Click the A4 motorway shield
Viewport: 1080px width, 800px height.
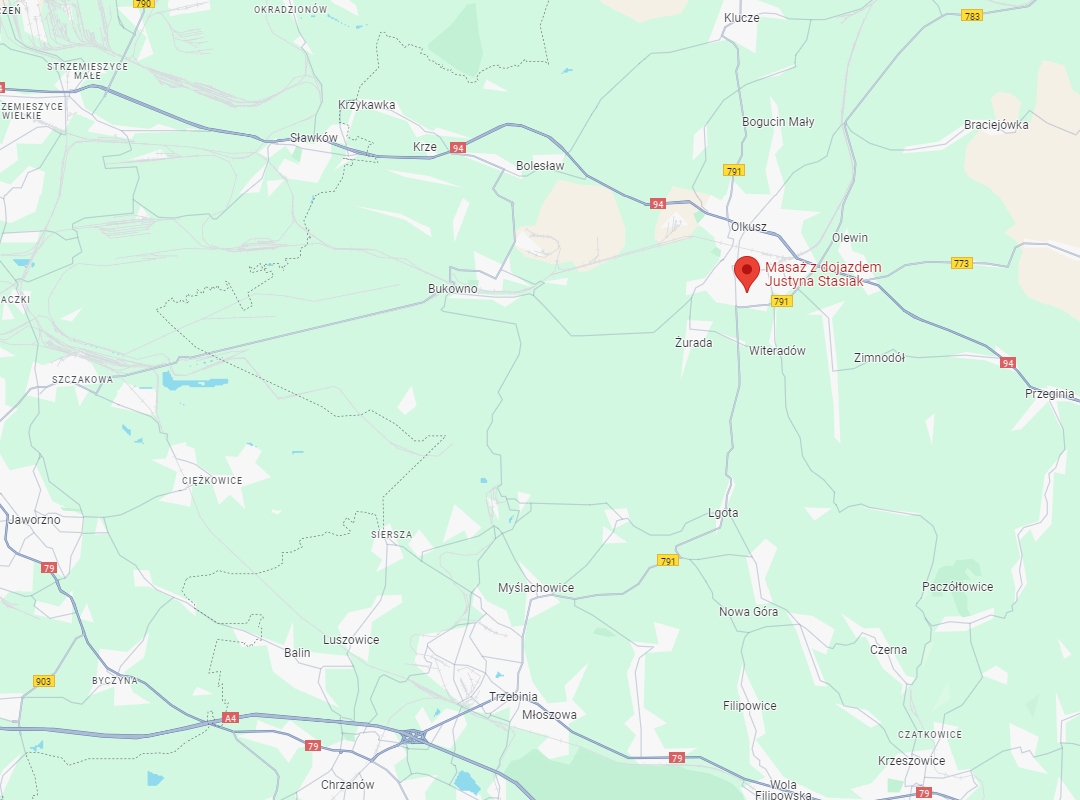point(231,718)
